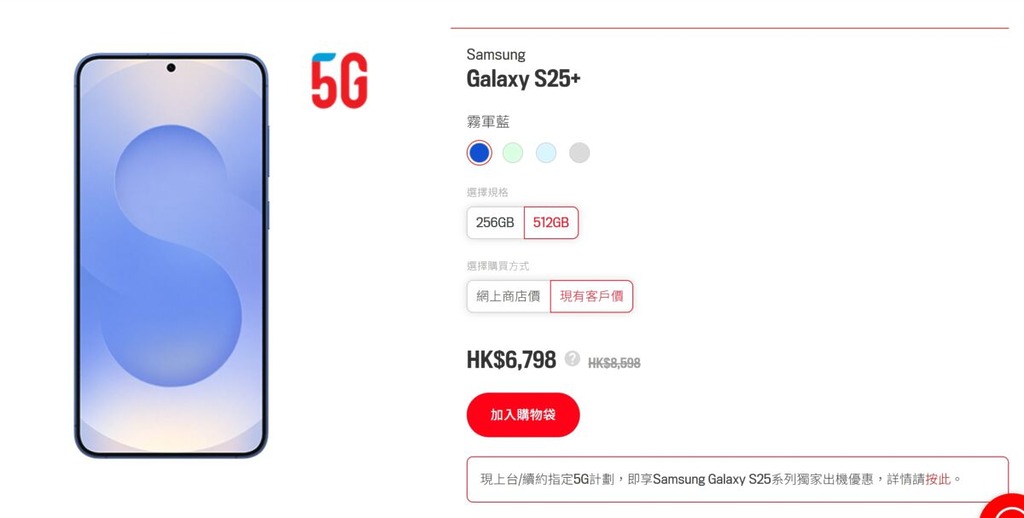
Task: Click the HK$6,798 current price
Action: point(511,360)
